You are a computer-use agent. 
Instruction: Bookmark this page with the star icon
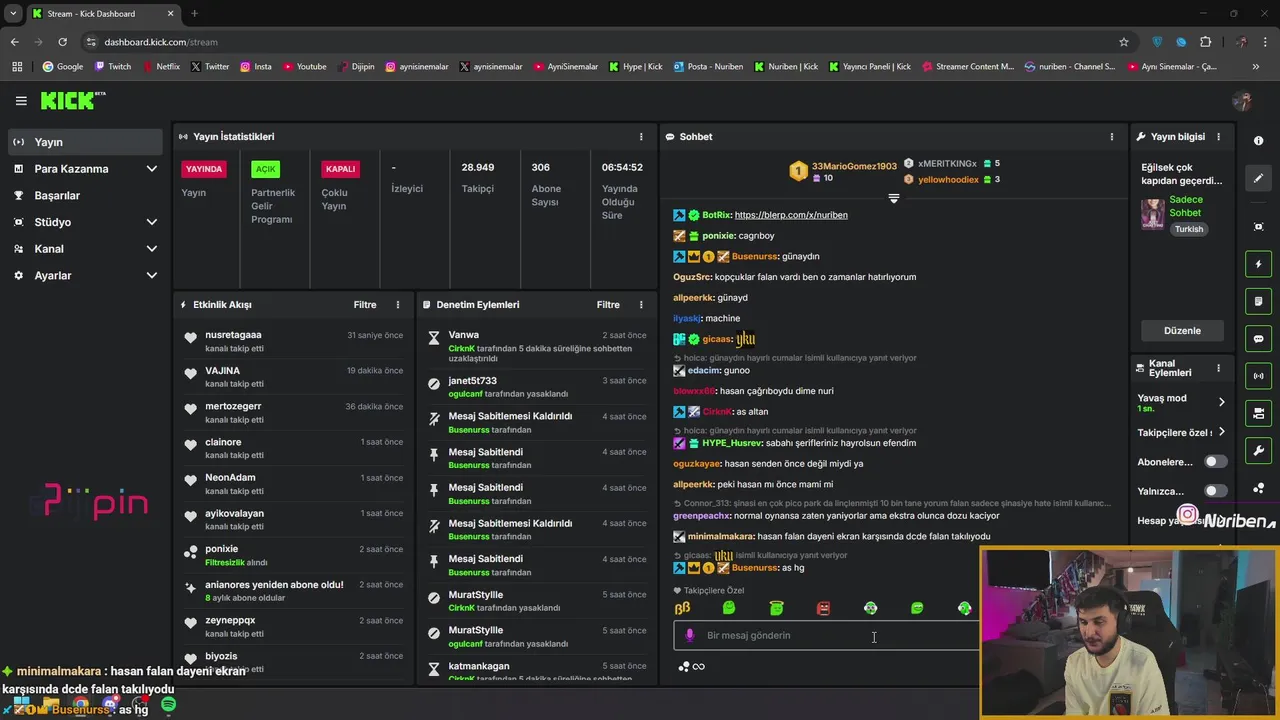1124,42
